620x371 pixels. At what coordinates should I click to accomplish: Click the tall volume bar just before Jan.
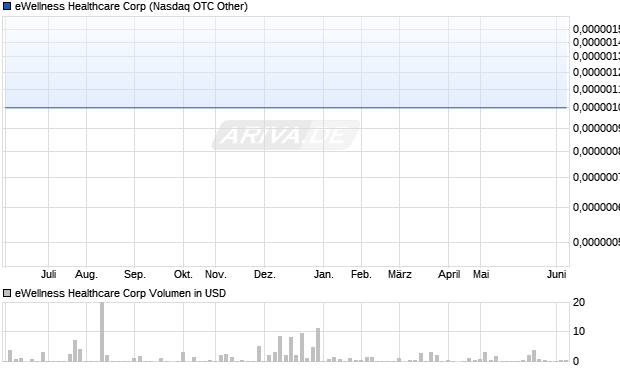click(x=318, y=344)
